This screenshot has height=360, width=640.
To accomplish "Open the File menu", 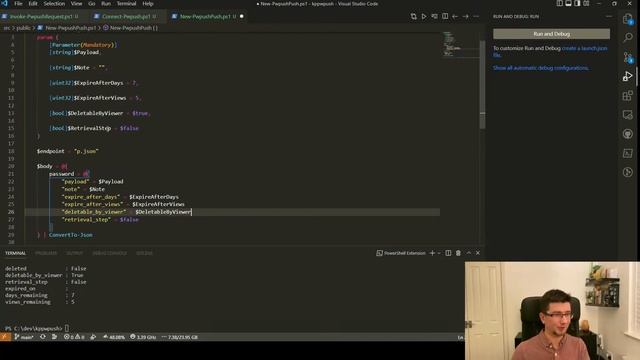I will click(x=18, y=4).
